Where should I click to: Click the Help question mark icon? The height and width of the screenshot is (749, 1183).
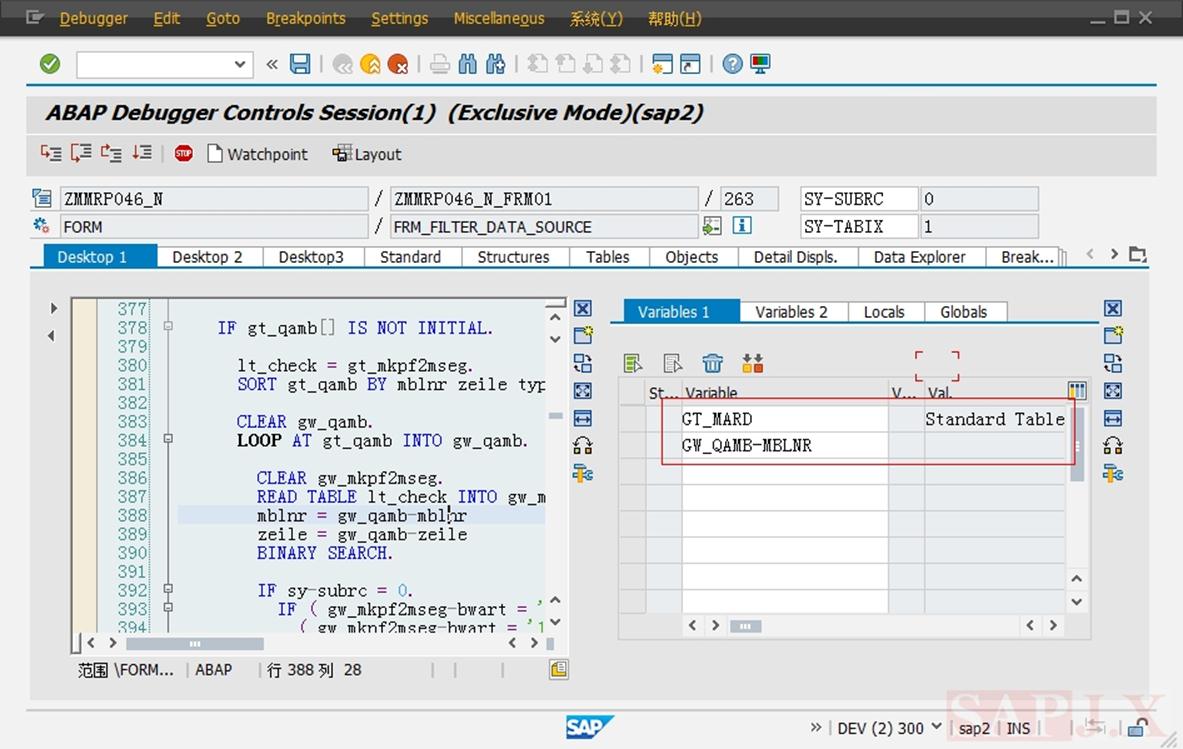click(x=733, y=64)
